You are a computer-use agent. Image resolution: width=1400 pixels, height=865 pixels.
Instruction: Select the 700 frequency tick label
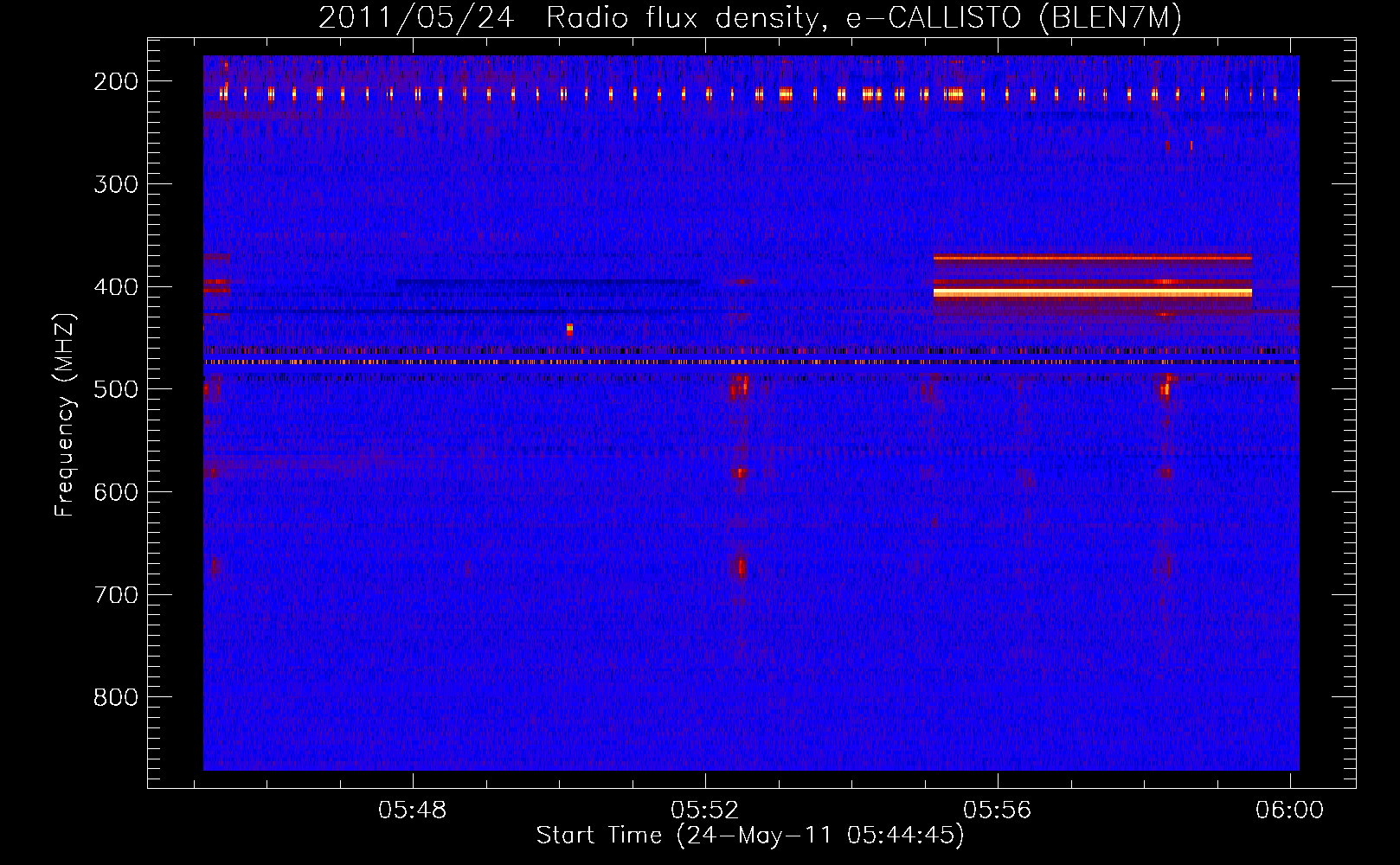pyautogui.click(x=115, y=595)
